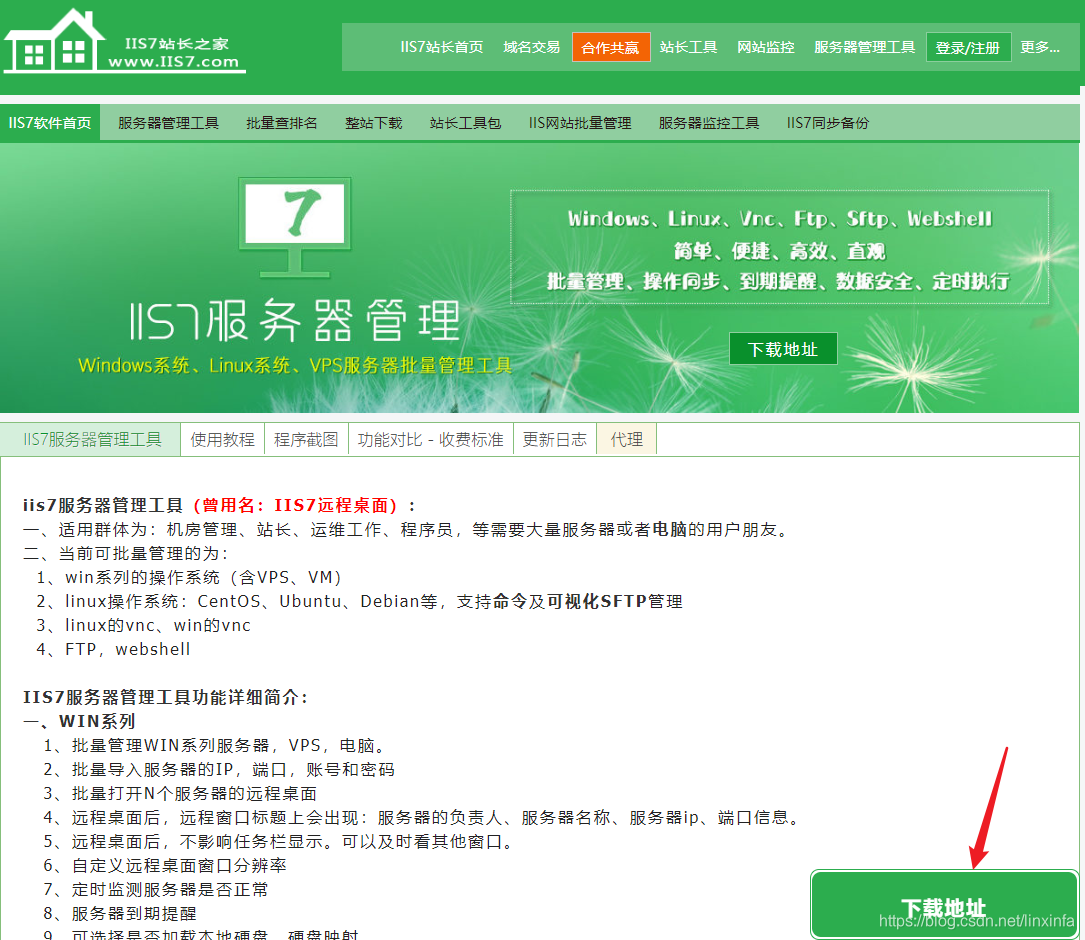Expand the 更多... menu
The image size is (1085, 940).
point(1040,47)
